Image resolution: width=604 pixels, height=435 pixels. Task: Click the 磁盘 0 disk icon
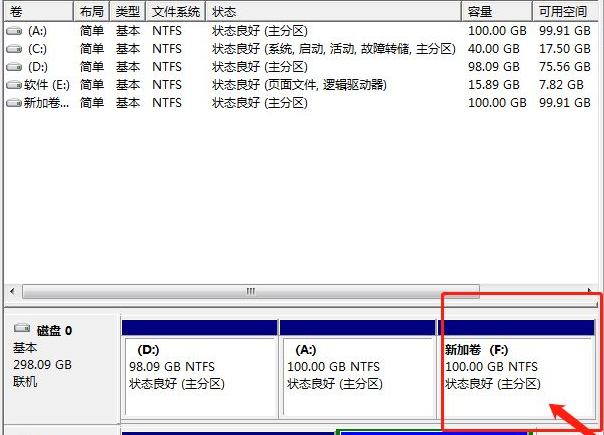point(22,329)
